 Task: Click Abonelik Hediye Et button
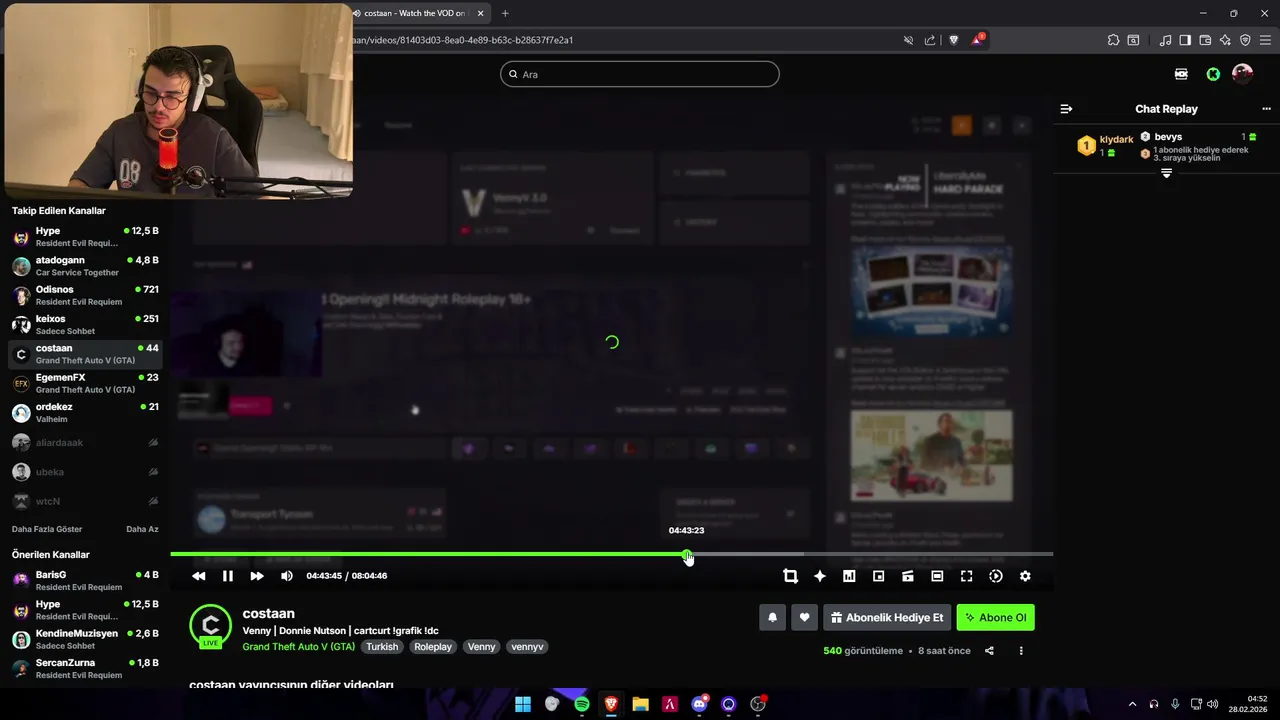coord(887,618)
